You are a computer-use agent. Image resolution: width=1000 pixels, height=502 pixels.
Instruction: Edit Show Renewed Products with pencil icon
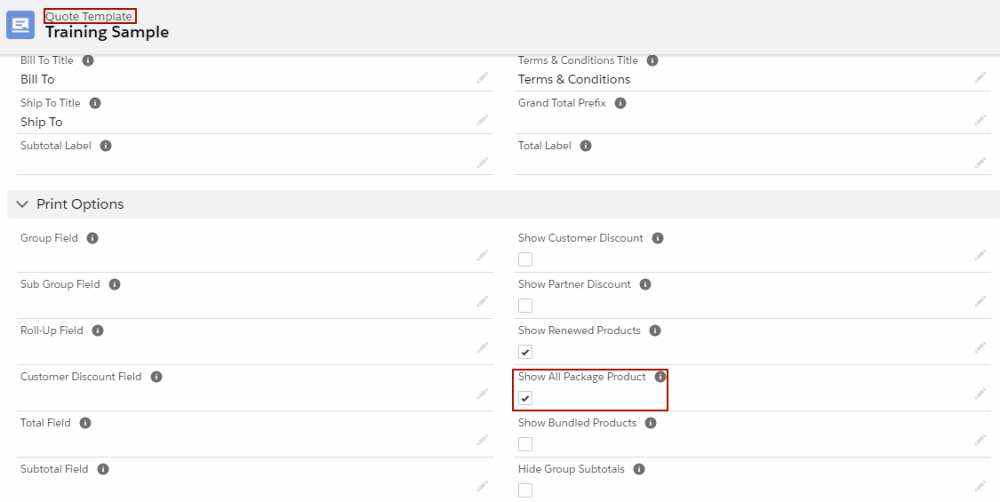click(980, 348)
